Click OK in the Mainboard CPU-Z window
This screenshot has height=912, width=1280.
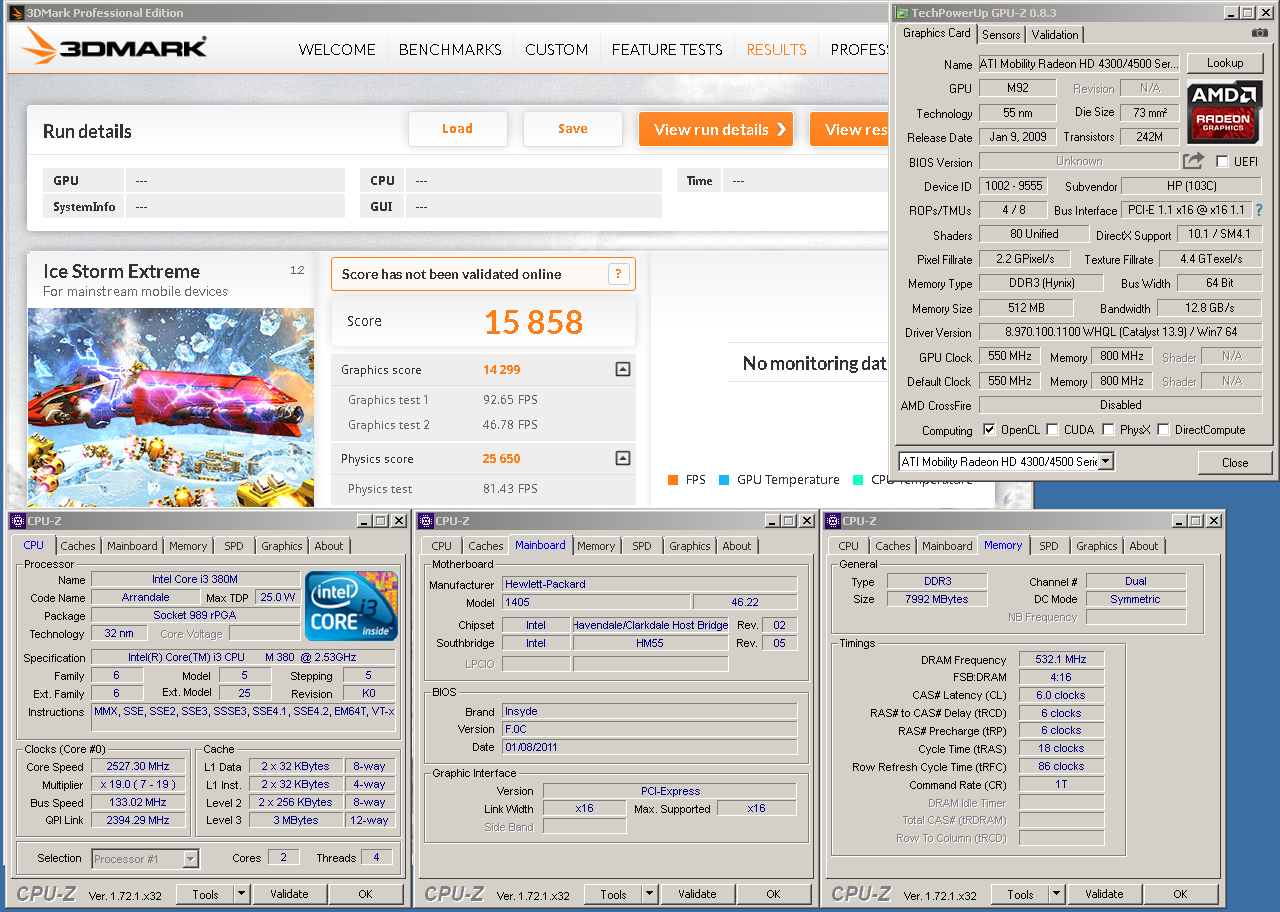(x=773, y=894)
